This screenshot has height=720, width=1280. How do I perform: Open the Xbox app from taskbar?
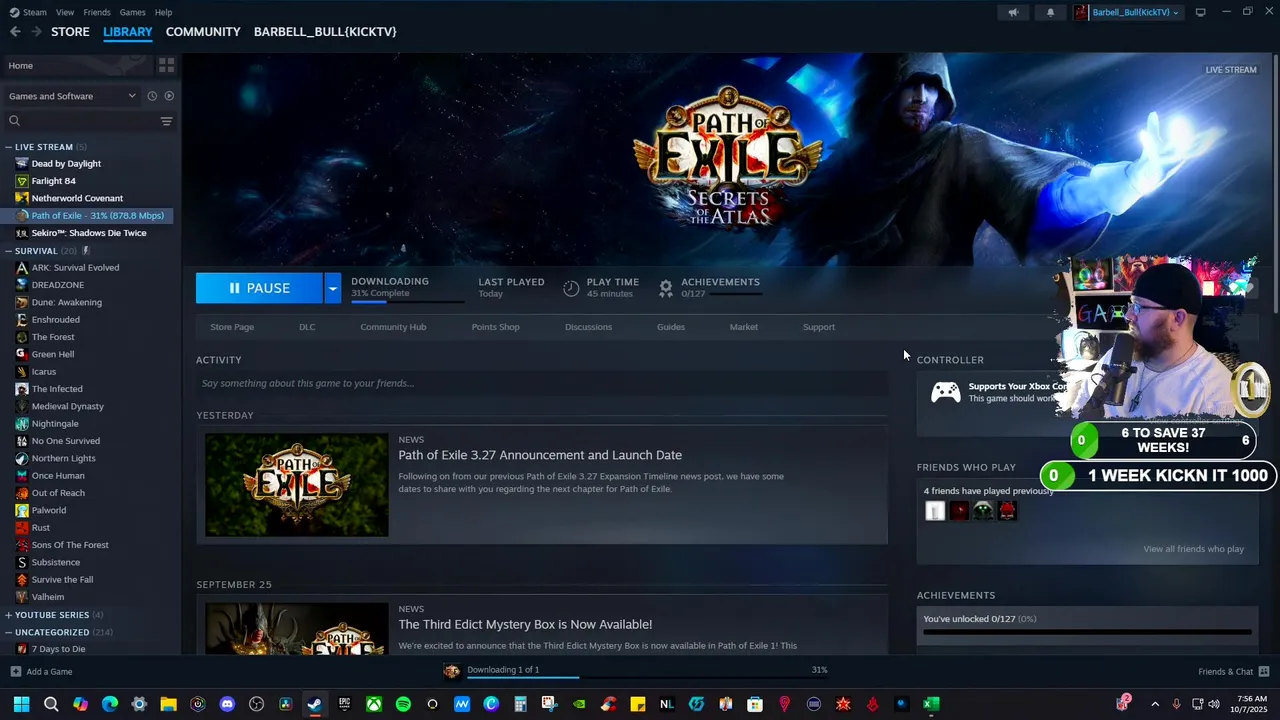pyautogui.click(x=374, y=704)
